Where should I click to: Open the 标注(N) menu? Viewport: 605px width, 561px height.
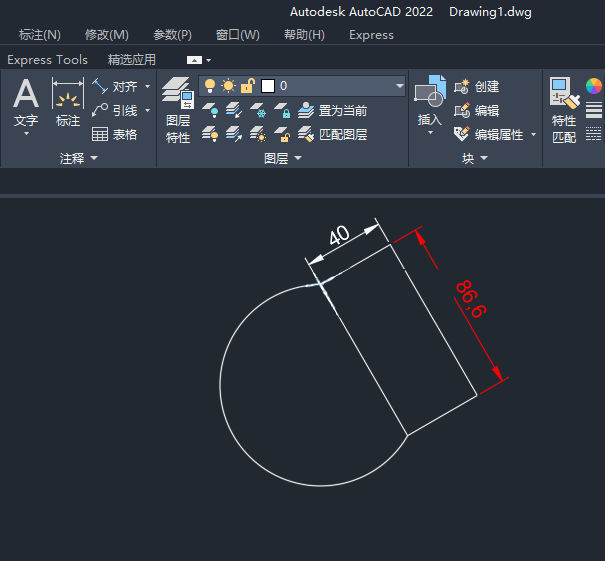click(40, 35)
